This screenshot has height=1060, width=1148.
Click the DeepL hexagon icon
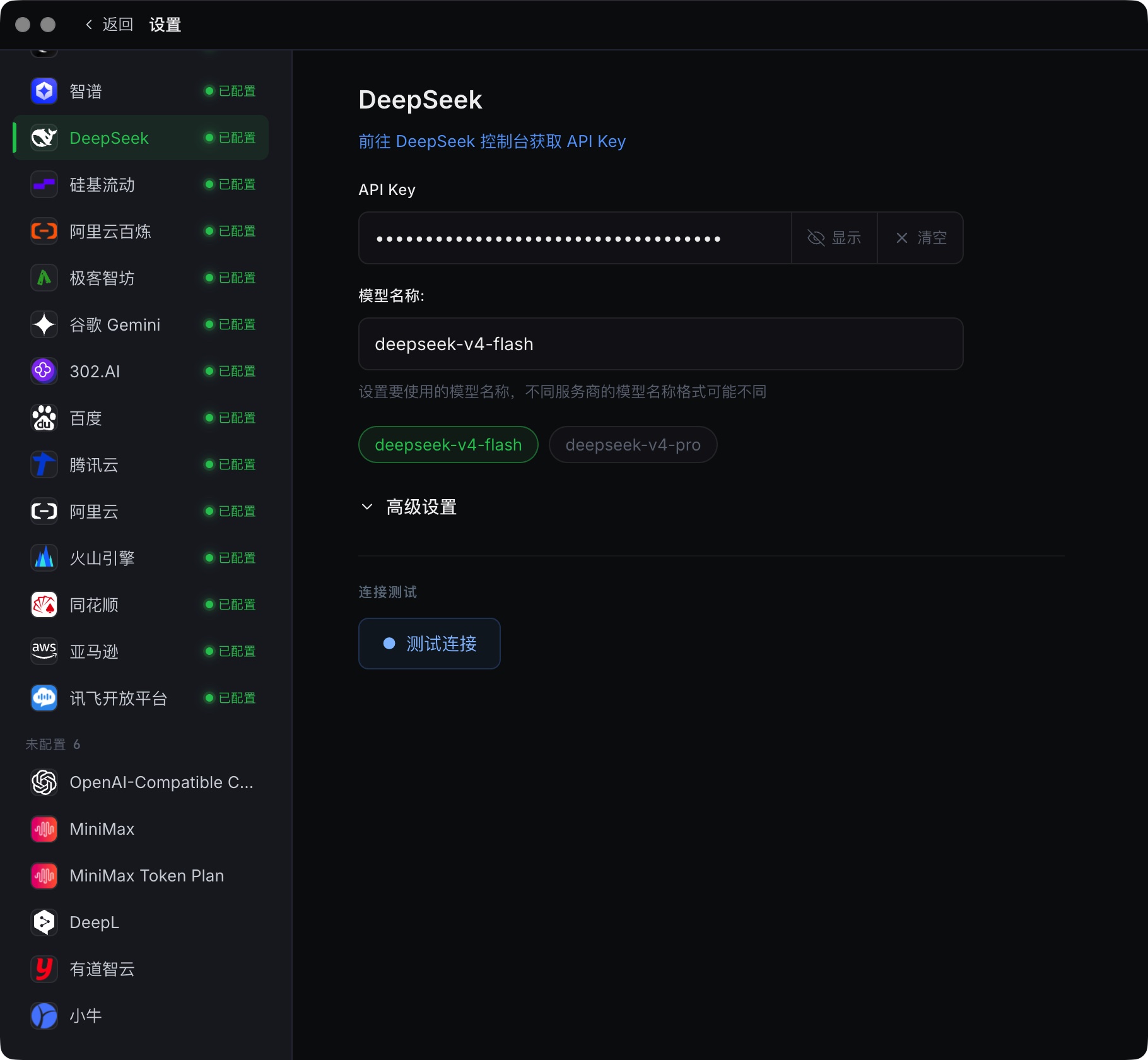coord(44,923)
